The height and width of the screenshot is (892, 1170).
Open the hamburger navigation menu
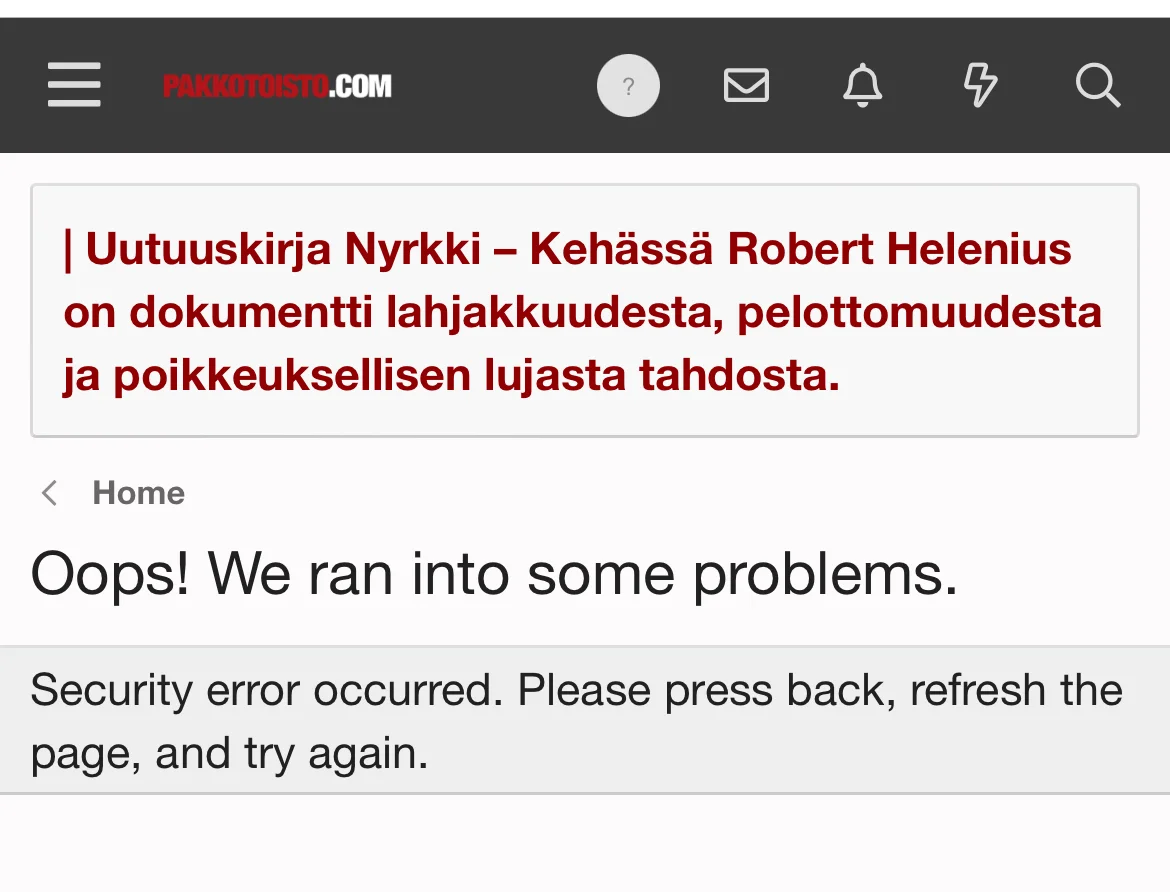pyautogui.click(x=74, y=85)
